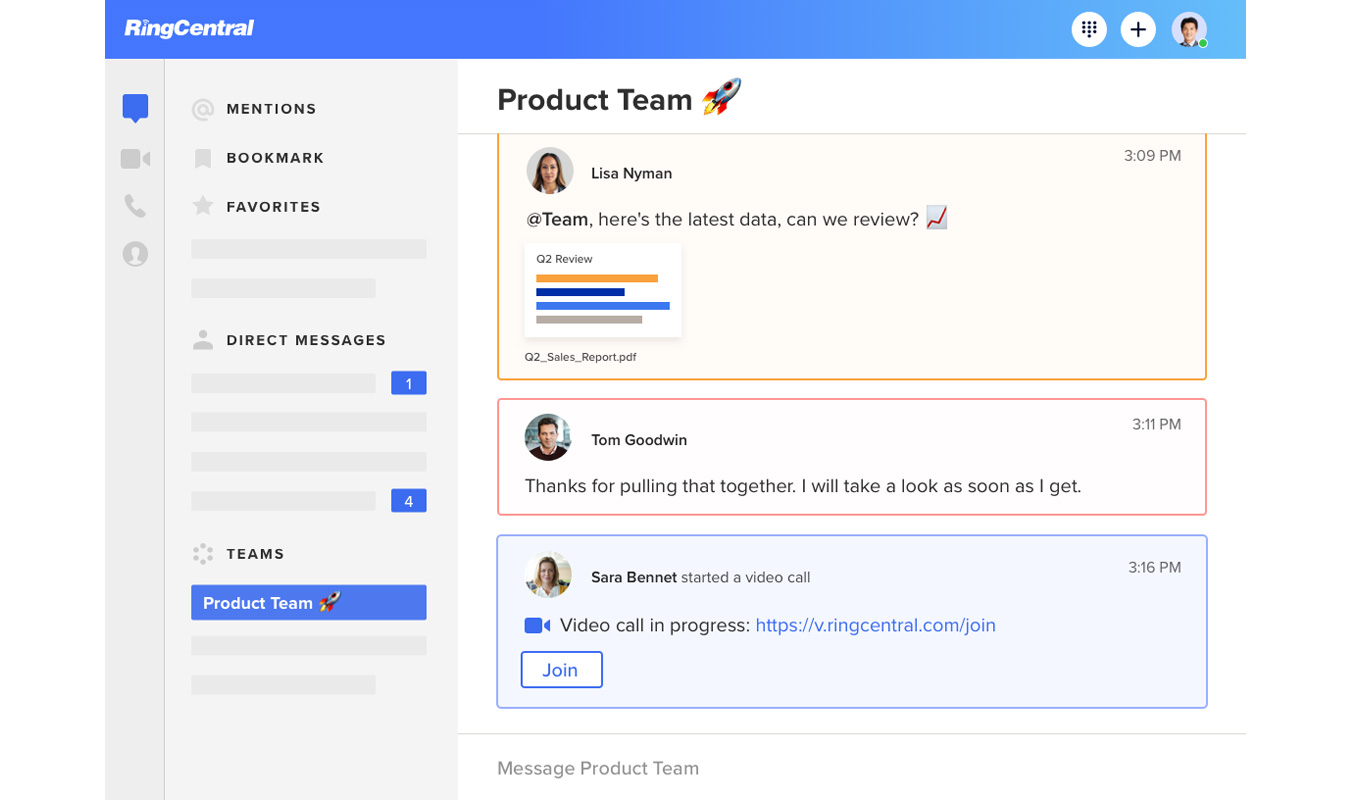Viewport: 1350px width, 800px height.
Task: Join the video call
Action: point(561,670)
